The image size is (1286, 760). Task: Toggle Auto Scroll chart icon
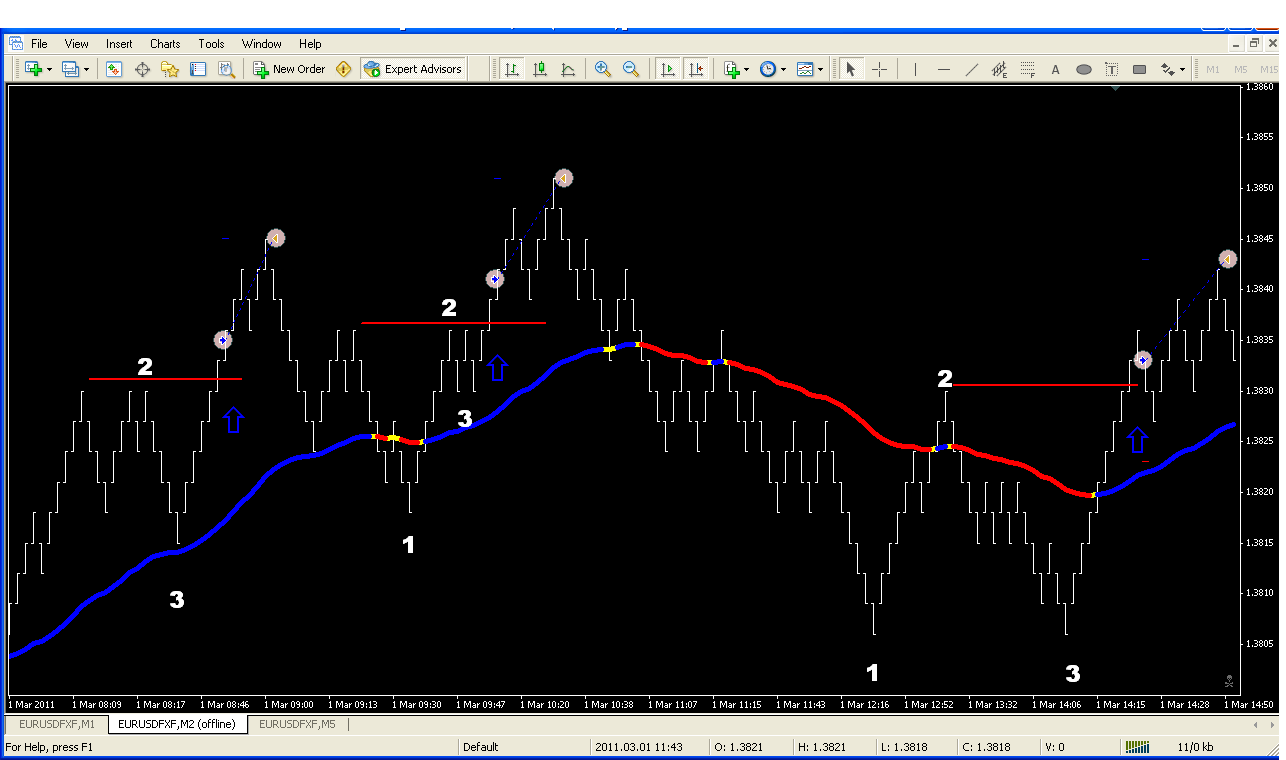coord(668,69)
